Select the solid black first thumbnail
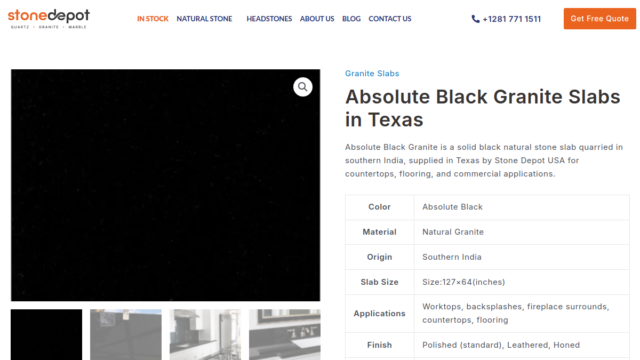The width and height of the screenshot is (640, 360). pyautogui.click(x=47, y=334)
